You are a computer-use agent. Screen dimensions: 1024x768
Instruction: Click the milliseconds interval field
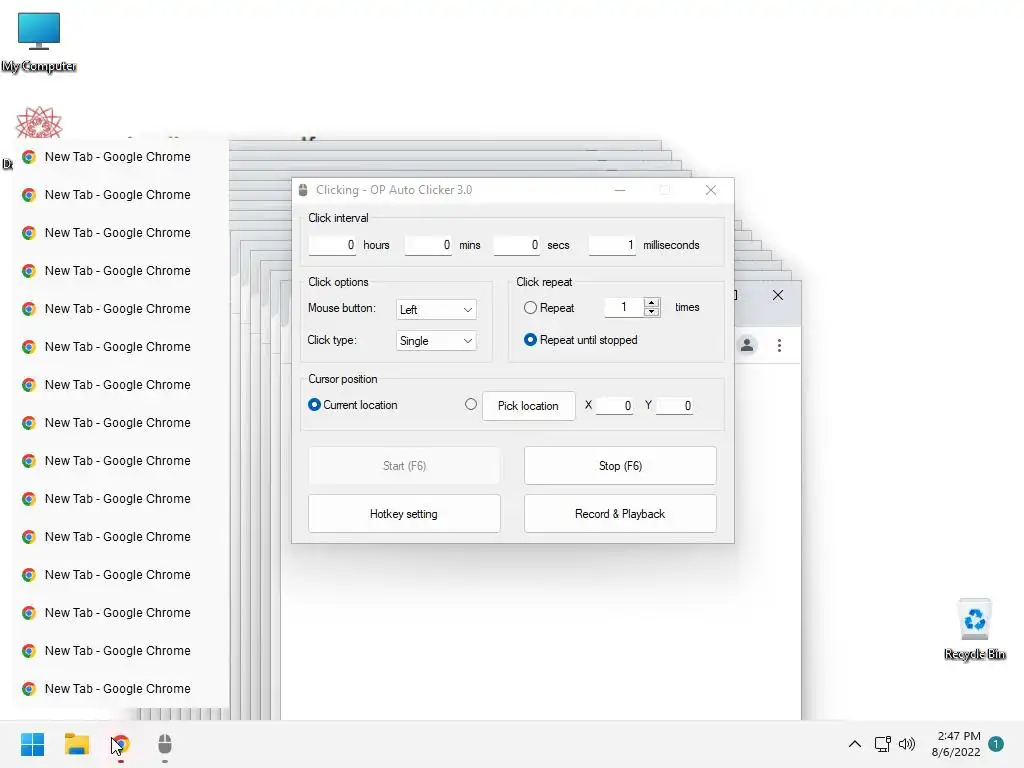[612, 245]
